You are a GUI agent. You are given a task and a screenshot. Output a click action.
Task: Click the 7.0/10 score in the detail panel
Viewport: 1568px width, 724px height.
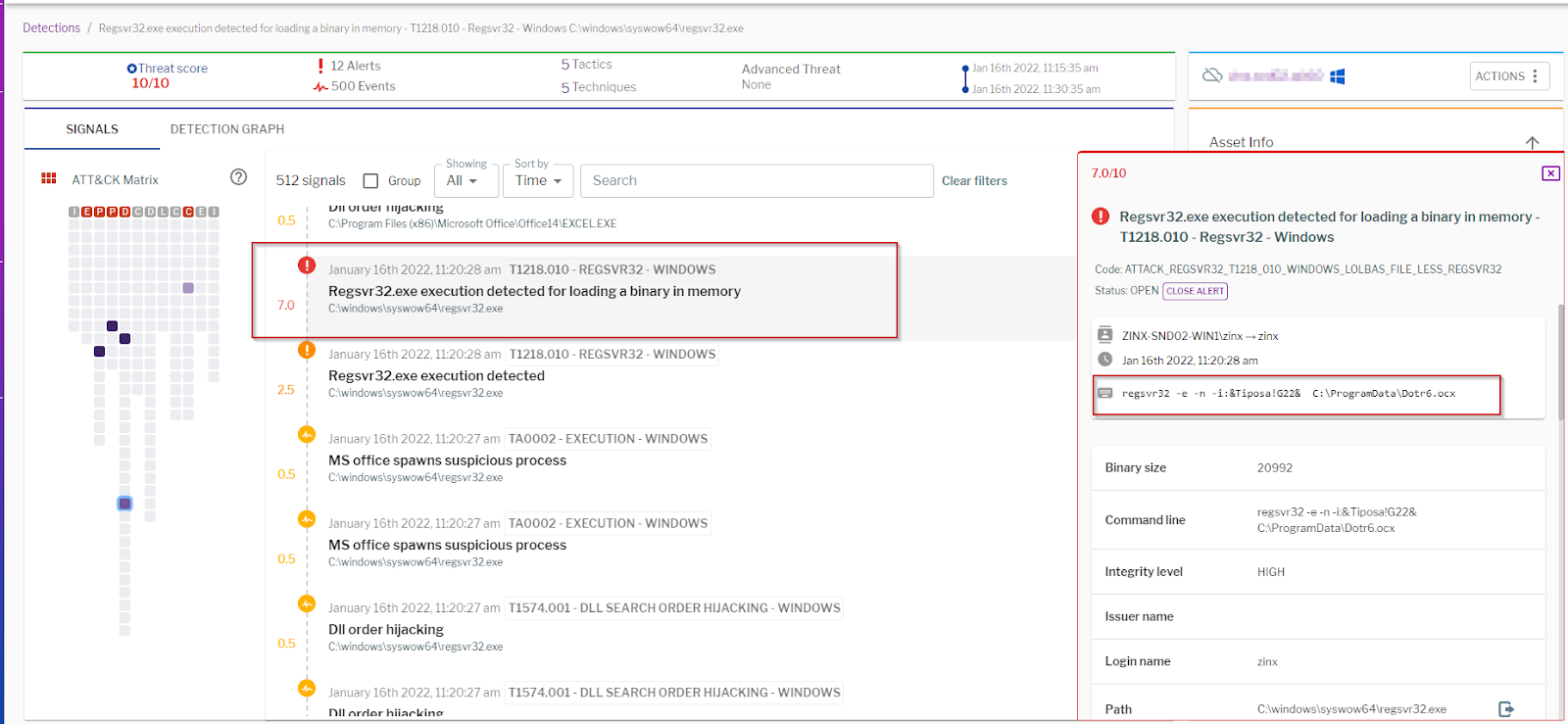1108,173
